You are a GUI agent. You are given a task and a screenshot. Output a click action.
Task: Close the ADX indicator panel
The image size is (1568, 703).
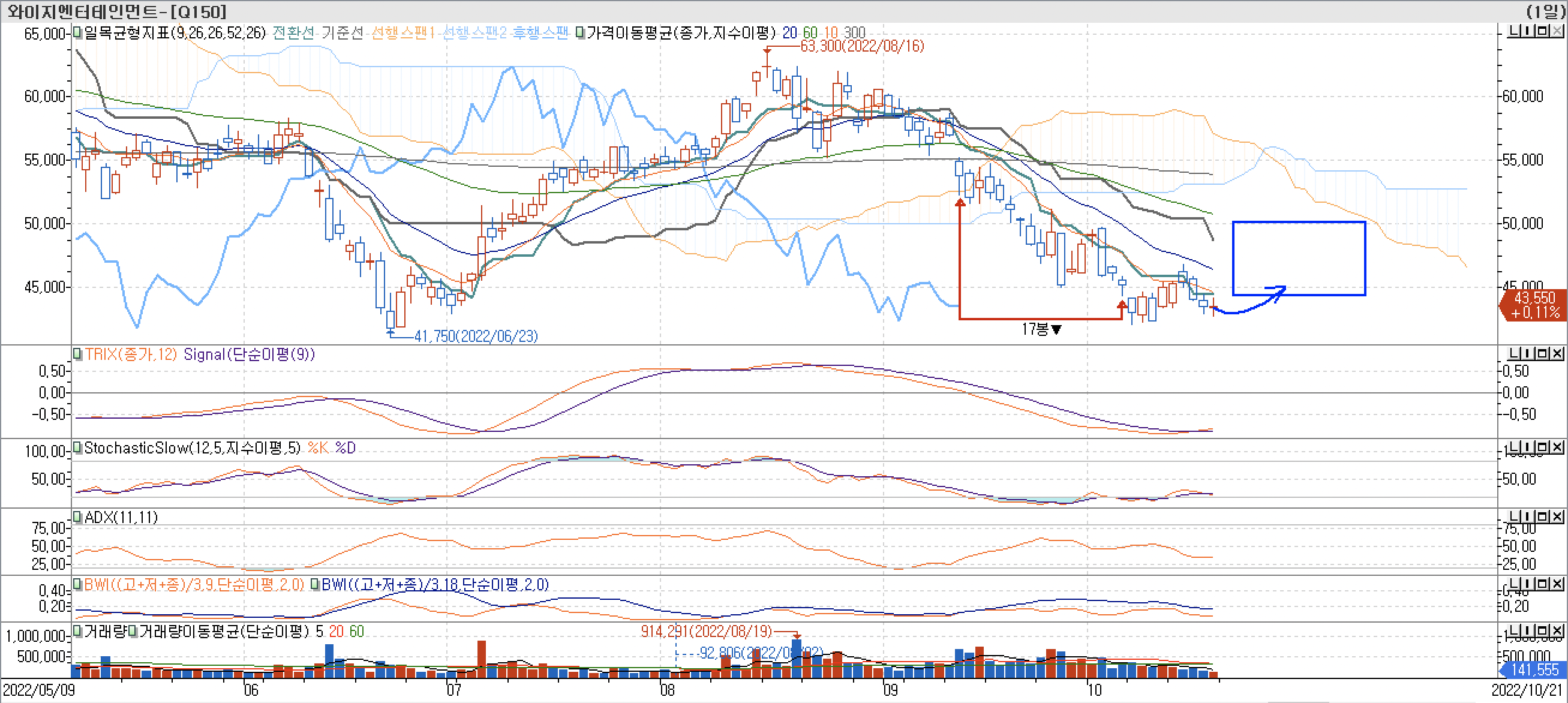[1557, 516]
